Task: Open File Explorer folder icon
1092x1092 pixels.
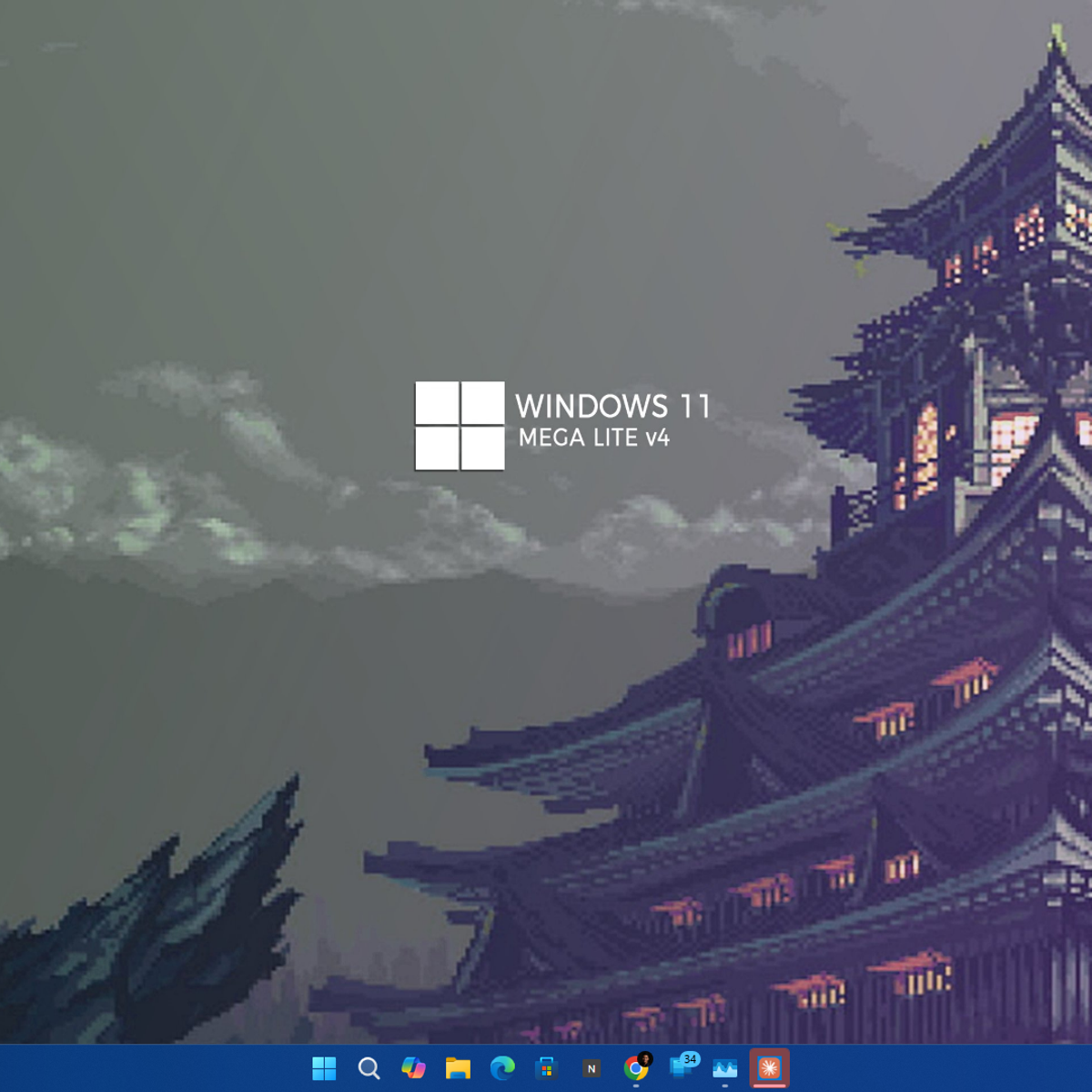Action: pos(458,1068)
